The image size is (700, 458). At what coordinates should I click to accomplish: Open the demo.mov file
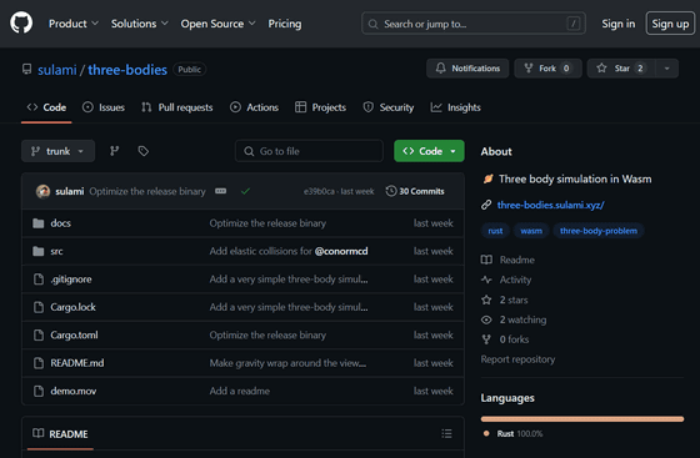[73, 391]
